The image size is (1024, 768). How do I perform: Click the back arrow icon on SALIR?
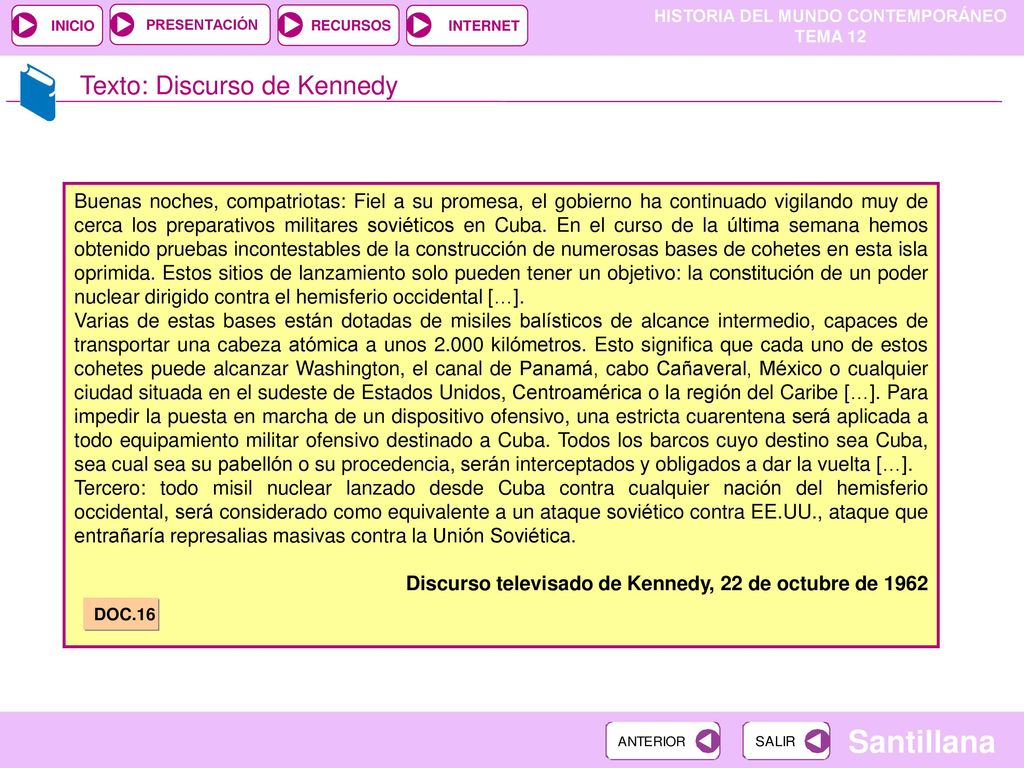(816, 741)
